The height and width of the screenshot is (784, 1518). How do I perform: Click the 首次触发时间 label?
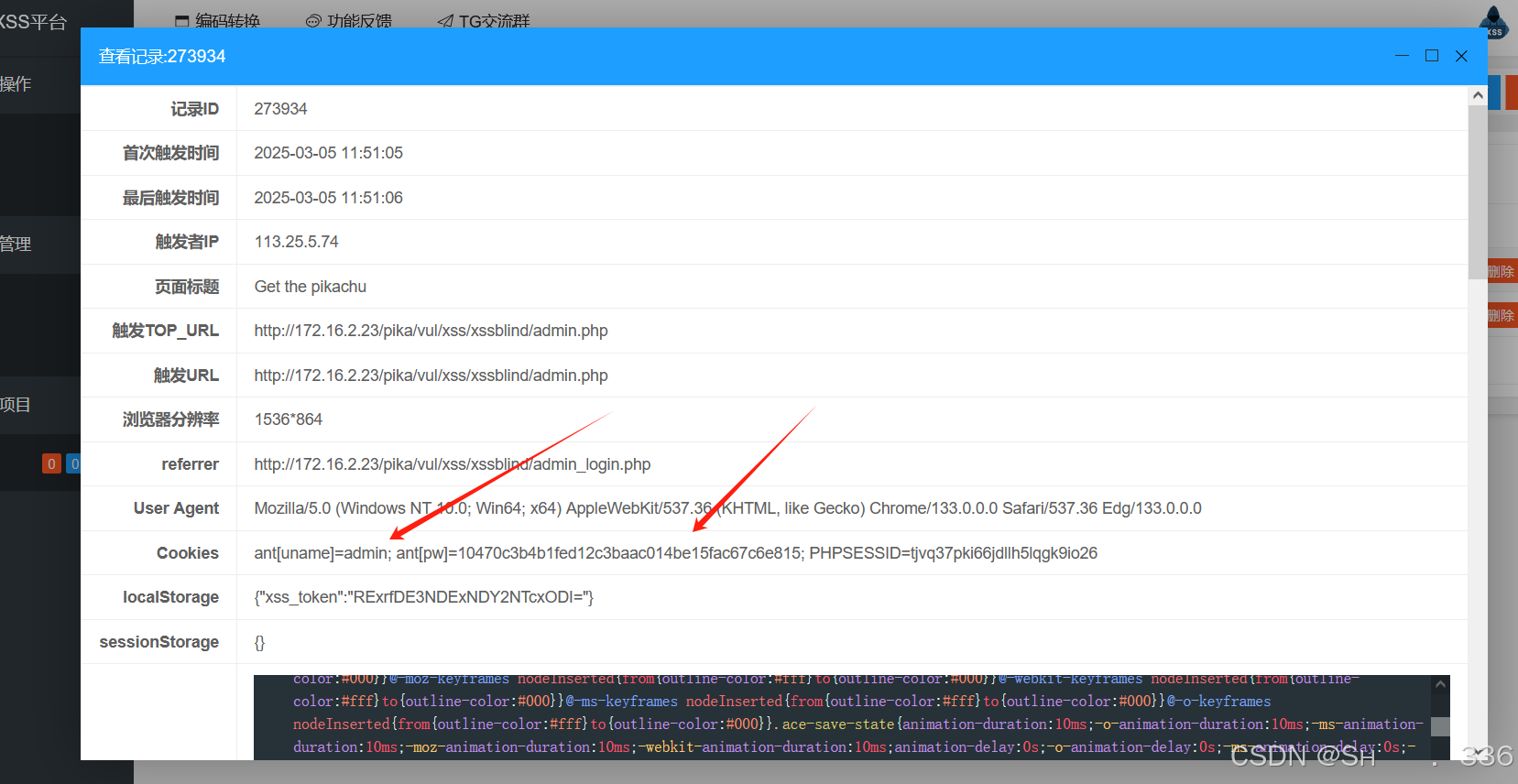pos(170,153)
